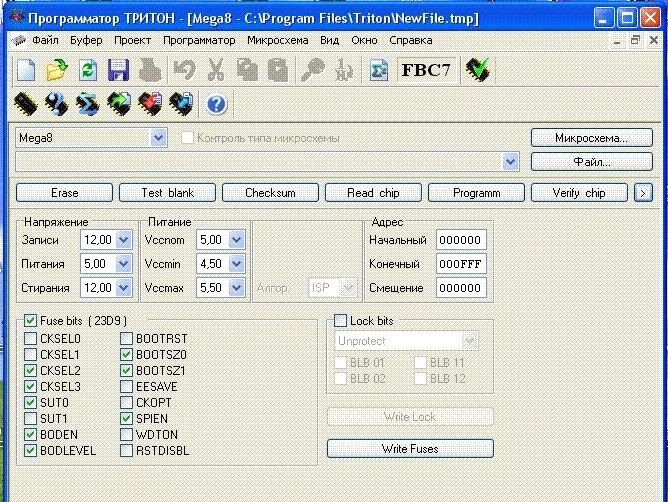
Task: Click the Programm button
Action: click(476, 193)
